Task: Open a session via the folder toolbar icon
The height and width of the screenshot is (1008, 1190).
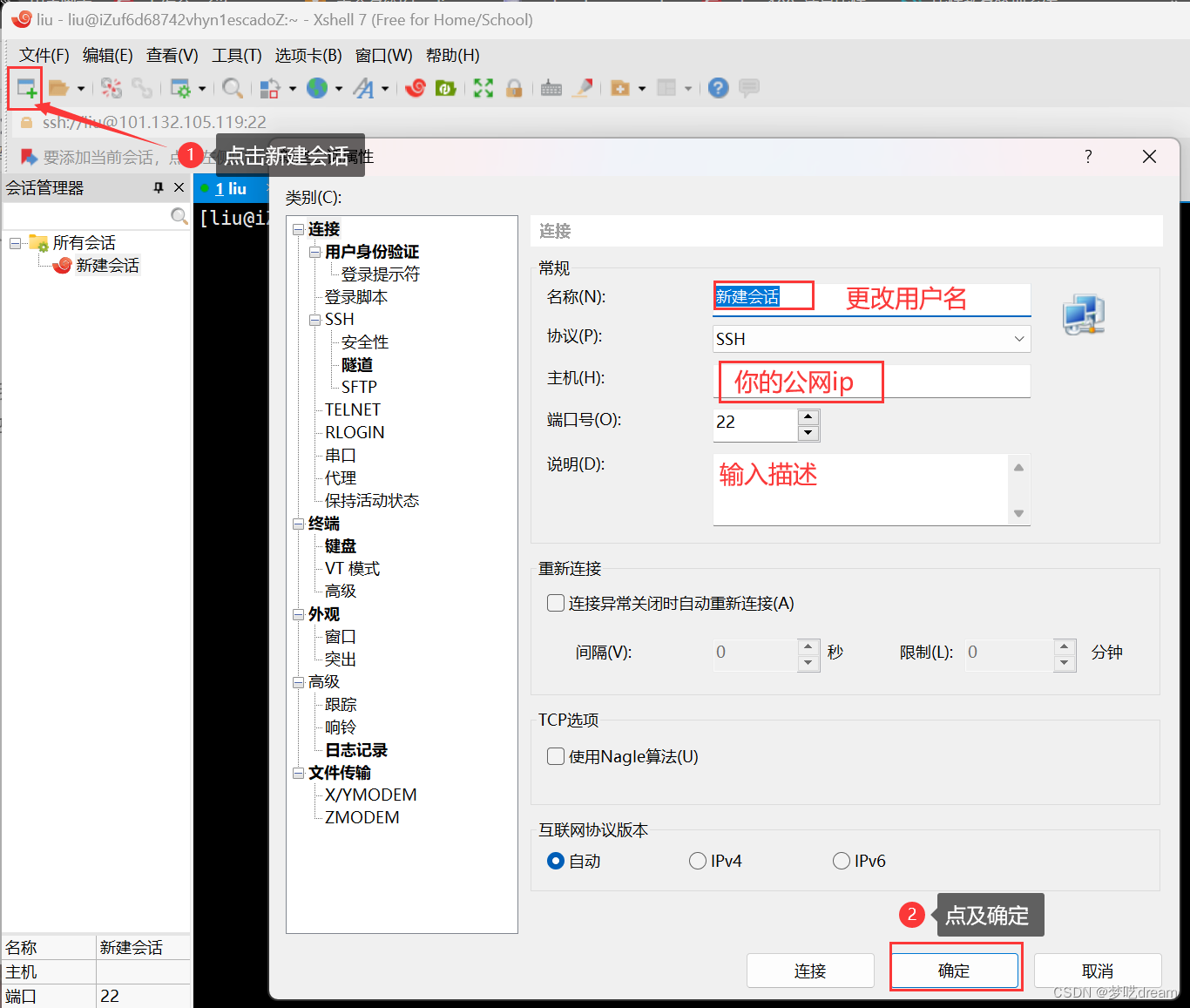Action: pos(59,87)
